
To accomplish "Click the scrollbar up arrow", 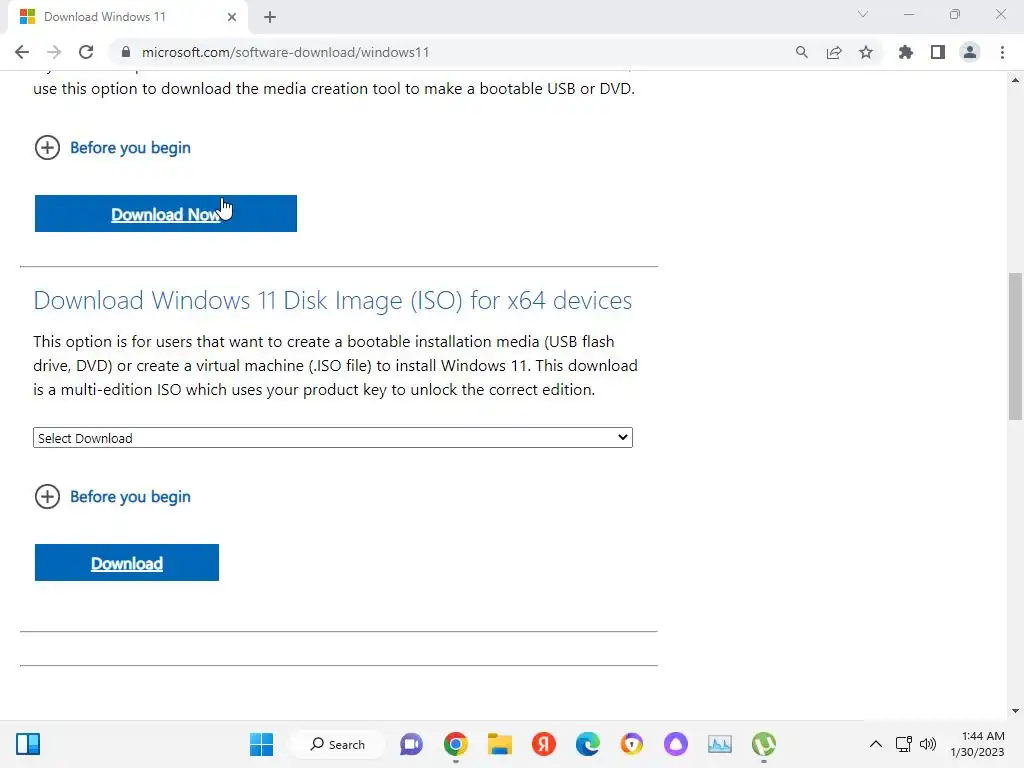I will point(1015,80).
